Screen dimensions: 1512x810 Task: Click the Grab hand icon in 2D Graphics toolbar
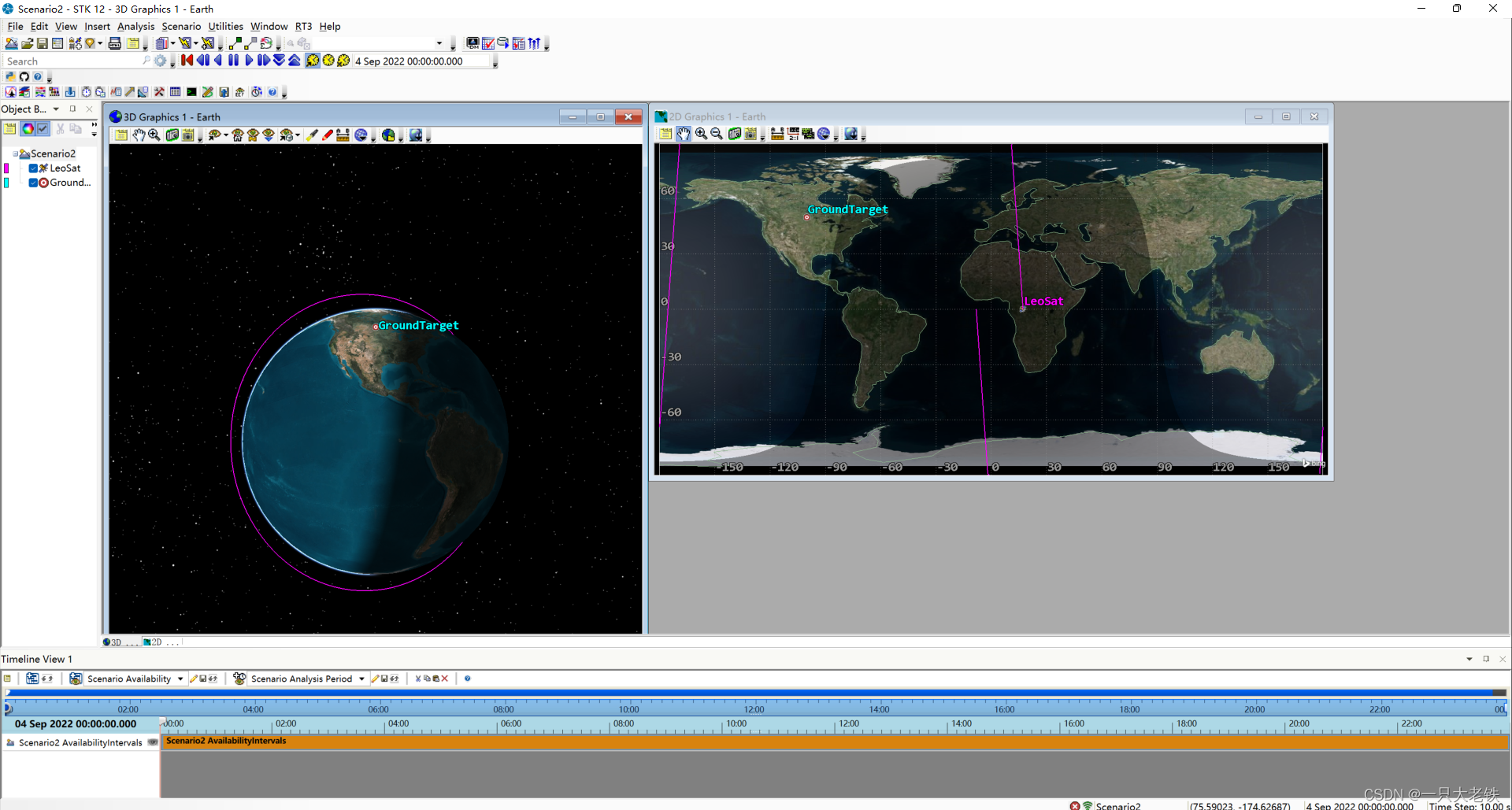click(x=684, y=134)
